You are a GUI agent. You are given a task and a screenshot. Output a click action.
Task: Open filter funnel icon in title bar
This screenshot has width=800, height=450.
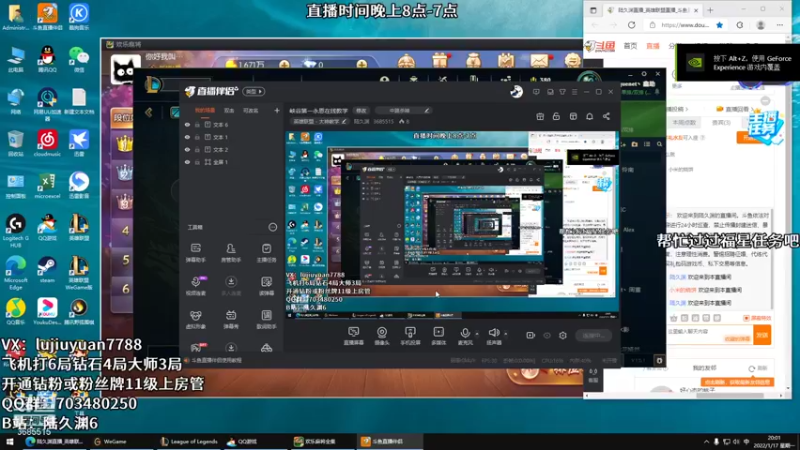tap(562, 92)
